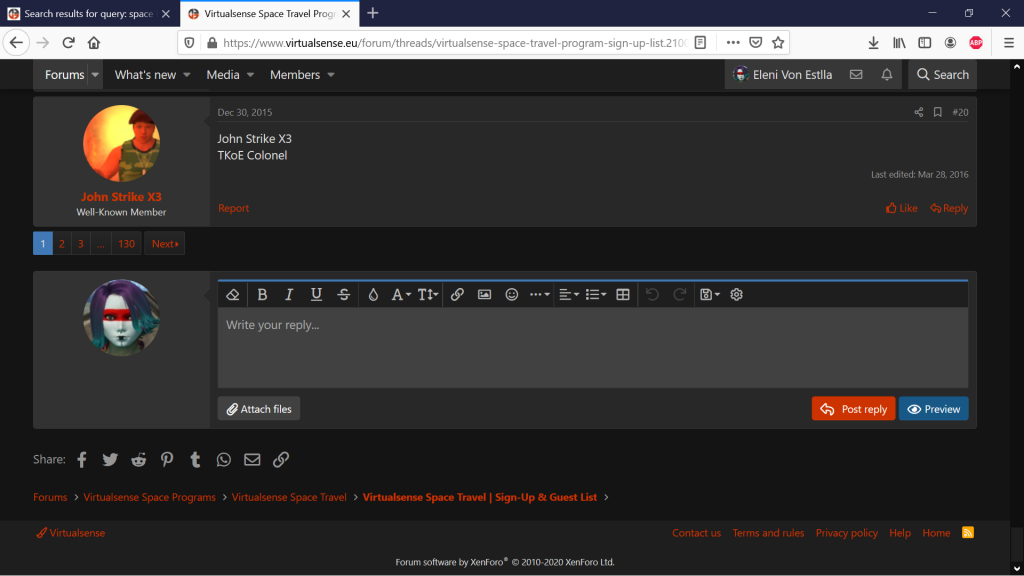1024x576 pixels.
Task: View John Strike X3's avatar
Action: point(121,144)
